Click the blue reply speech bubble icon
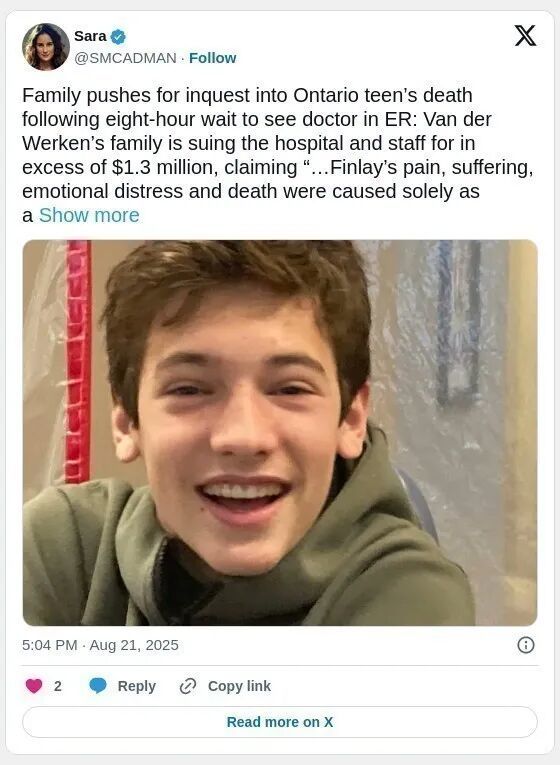The image size is (560, 765). pyautogui.click(x=98, y=686)
